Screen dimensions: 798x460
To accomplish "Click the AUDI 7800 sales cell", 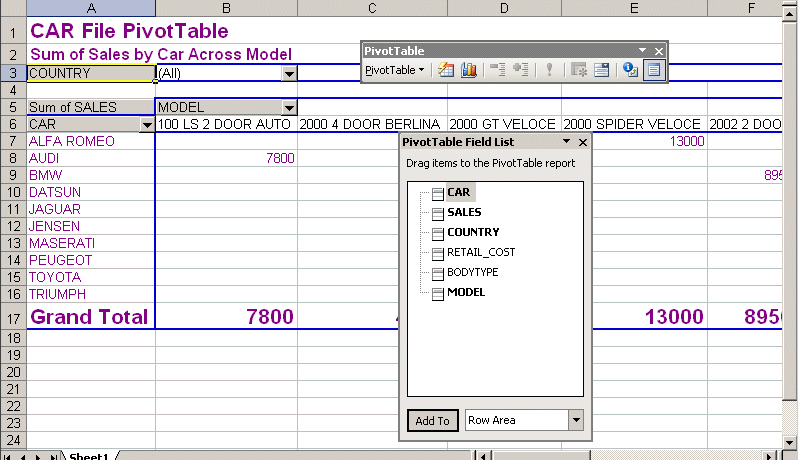I will click(x=226, y=158).
